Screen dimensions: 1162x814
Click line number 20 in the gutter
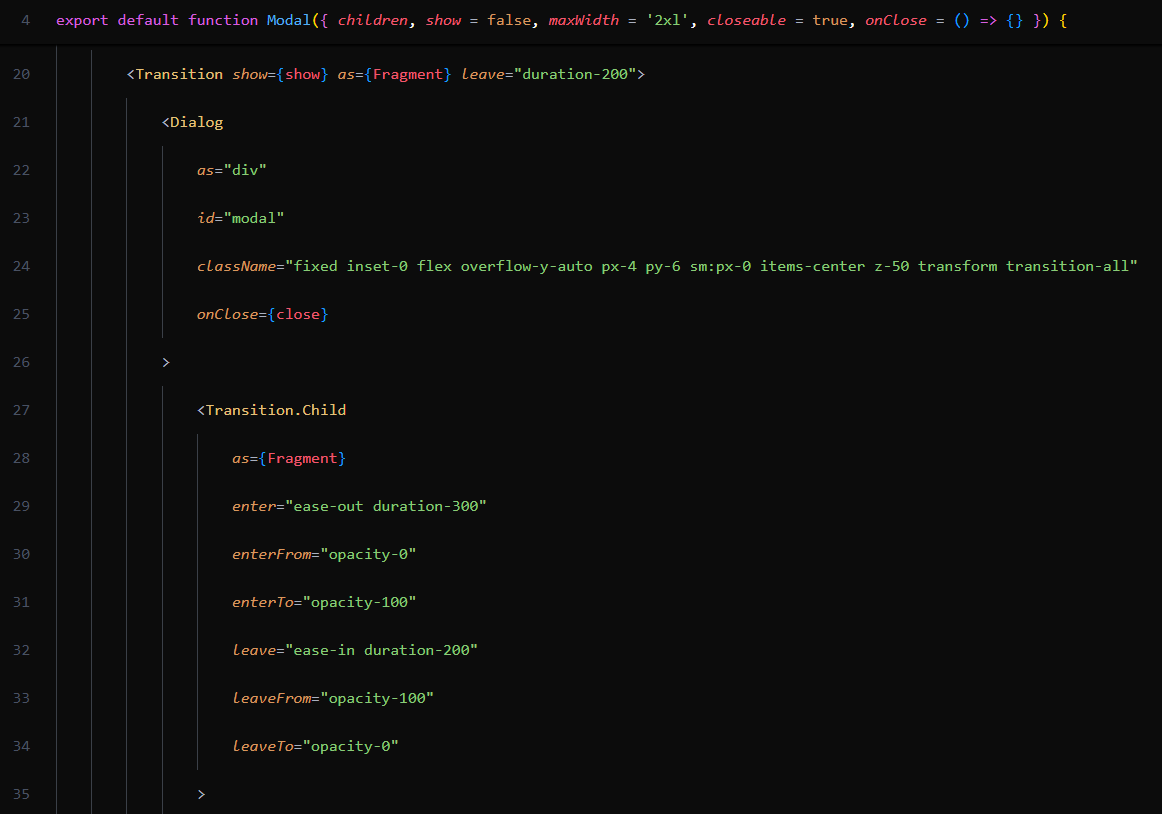pyautogui.click(x=21, y=74)
